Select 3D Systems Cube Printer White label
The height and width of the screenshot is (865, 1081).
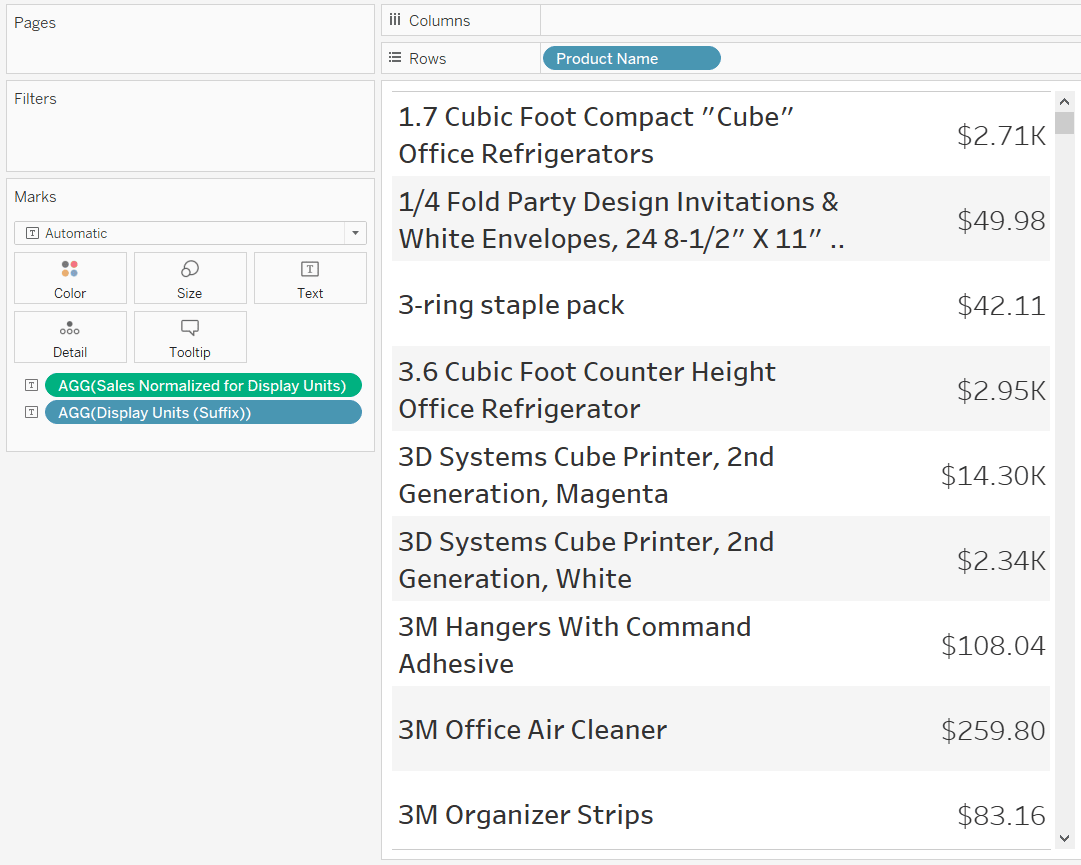pyautogui.click(x=587, y=560)
